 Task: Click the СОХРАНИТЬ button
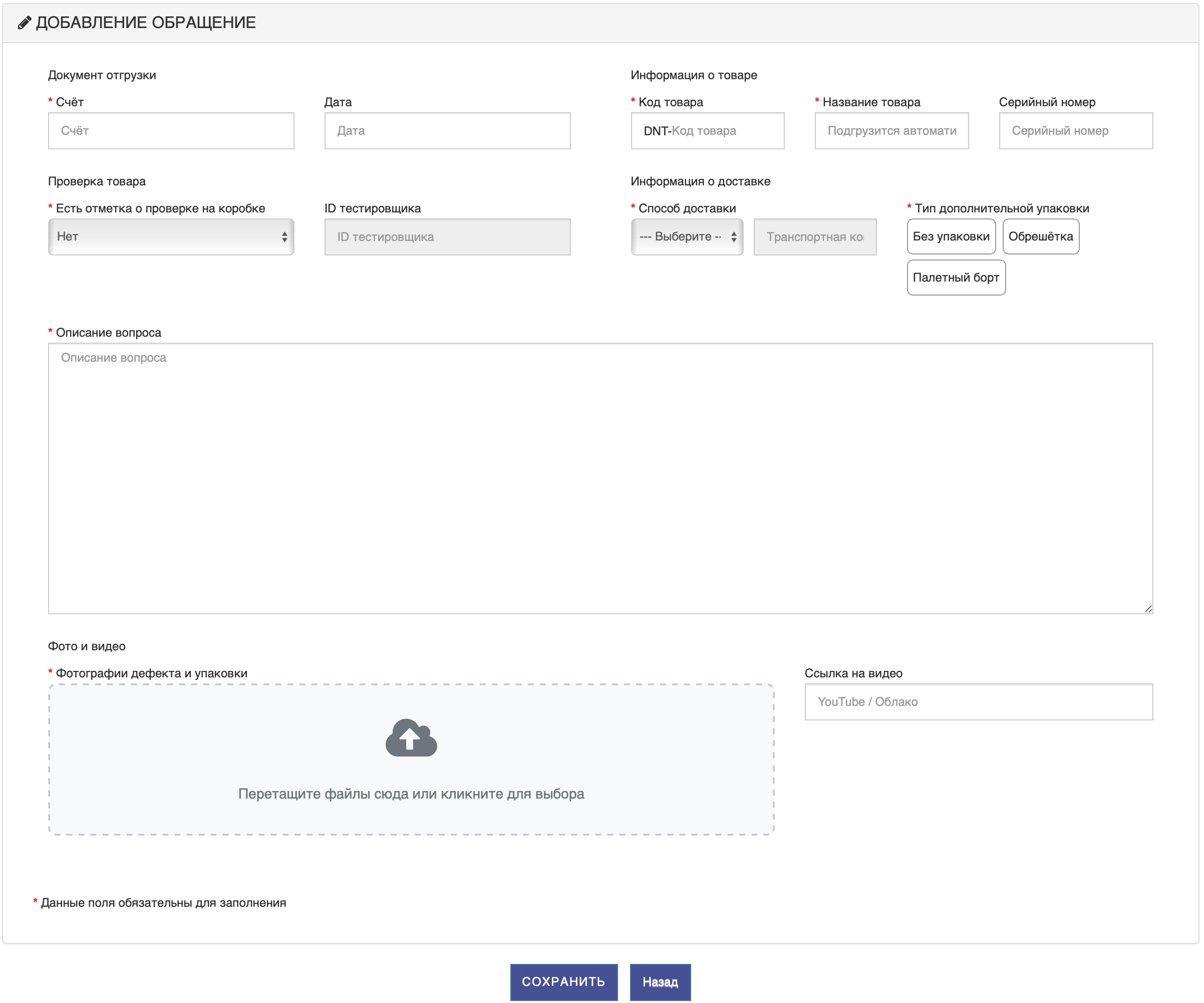point(563,982)
